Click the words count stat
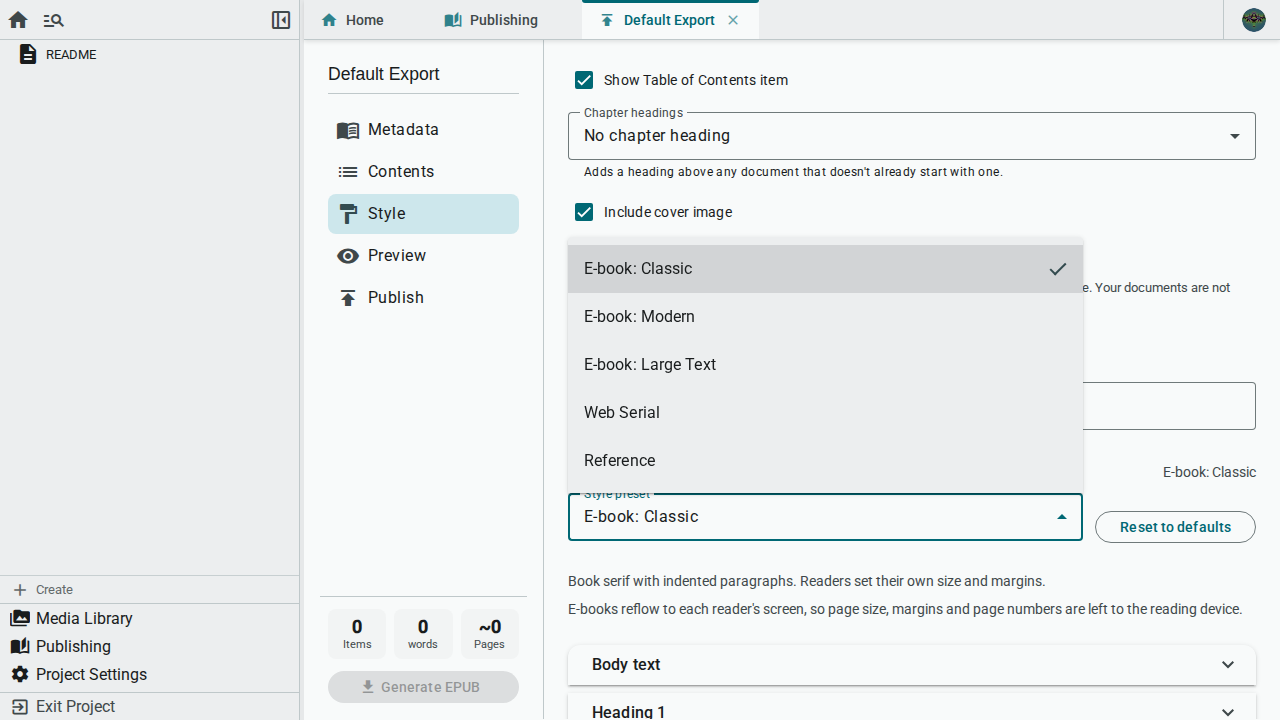Image resolution: width=1280 pixels, height=720 pixels. 423,634
